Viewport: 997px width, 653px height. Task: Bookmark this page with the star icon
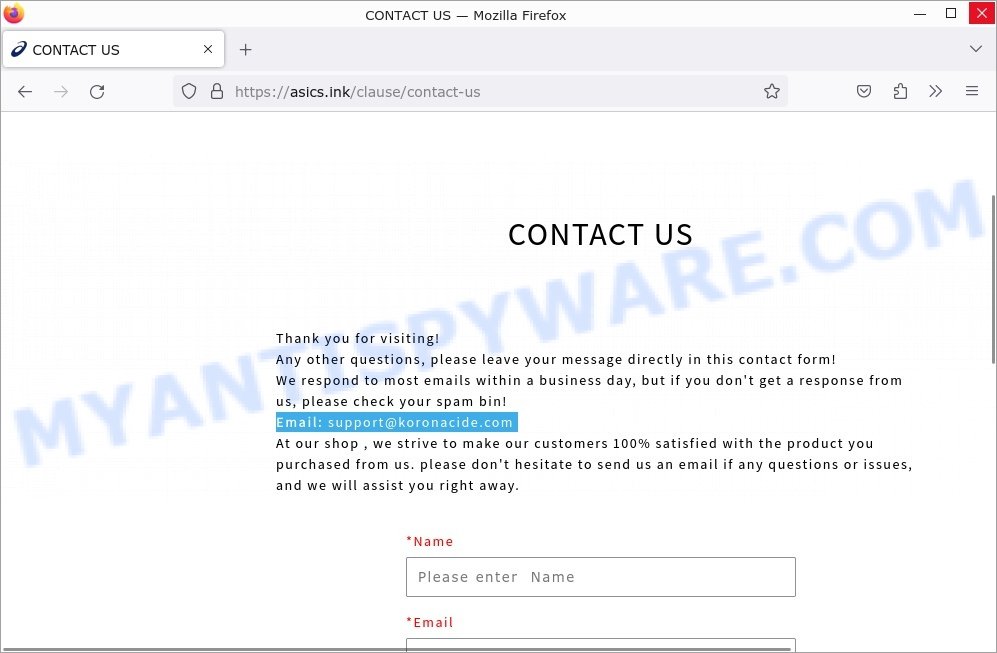click(x=771, y=92)
